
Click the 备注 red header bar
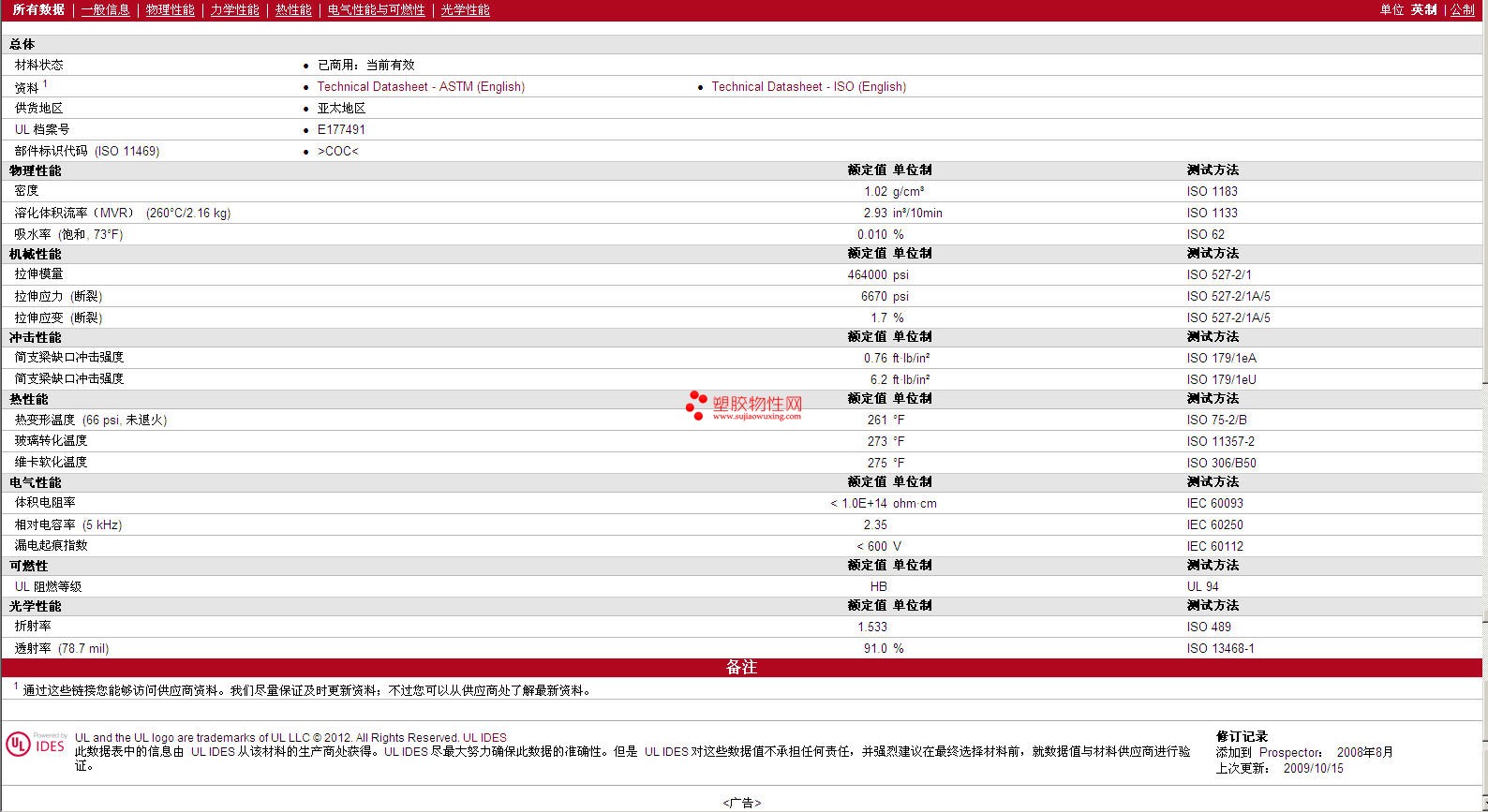(741, 667)
